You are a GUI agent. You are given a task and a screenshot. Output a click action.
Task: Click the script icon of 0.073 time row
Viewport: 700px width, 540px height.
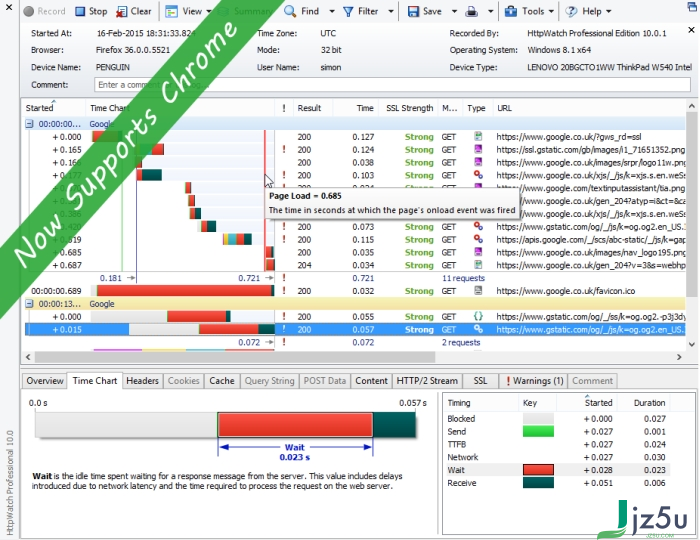point(478,226)
